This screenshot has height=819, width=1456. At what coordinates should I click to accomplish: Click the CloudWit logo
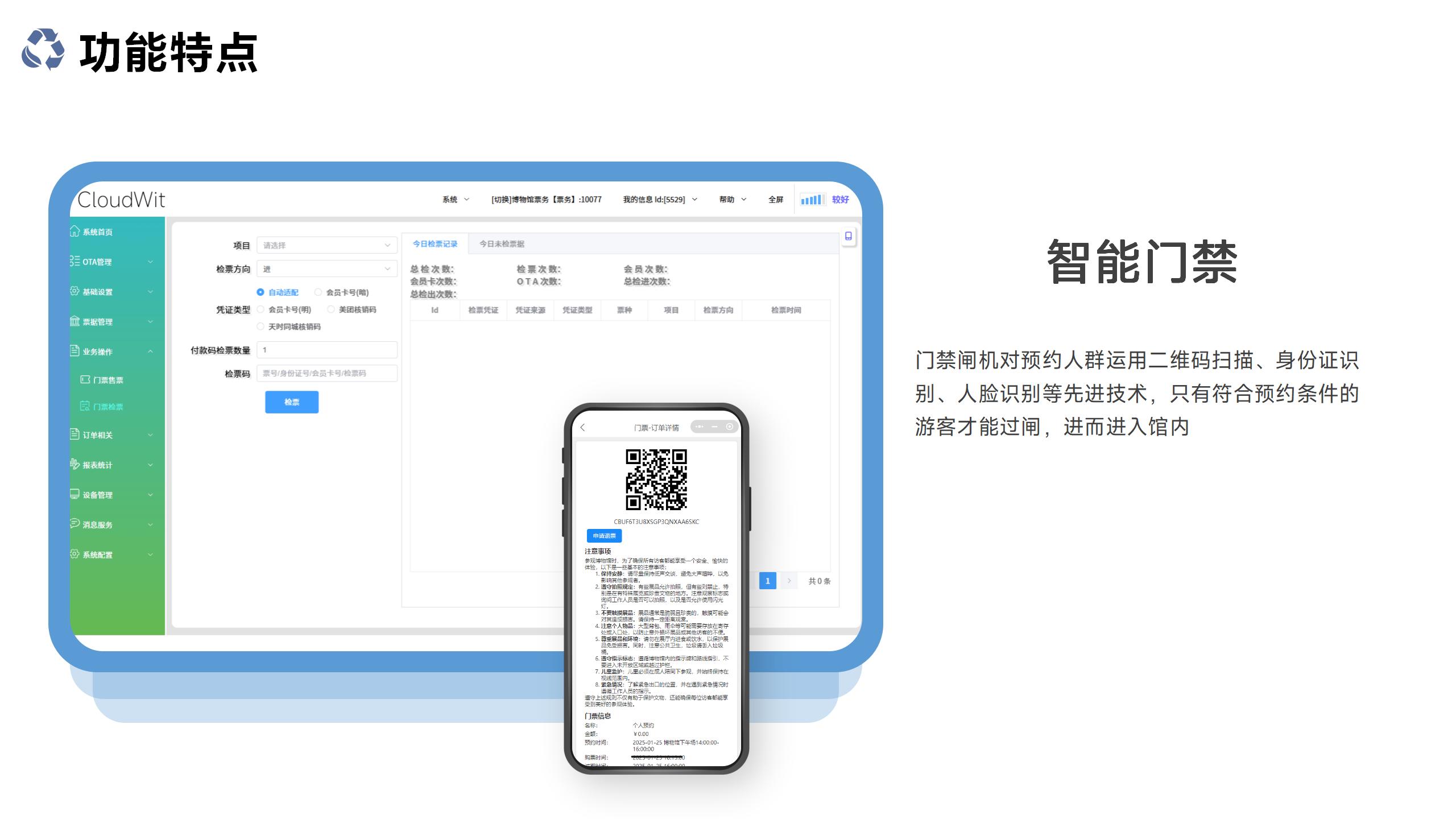121,200
